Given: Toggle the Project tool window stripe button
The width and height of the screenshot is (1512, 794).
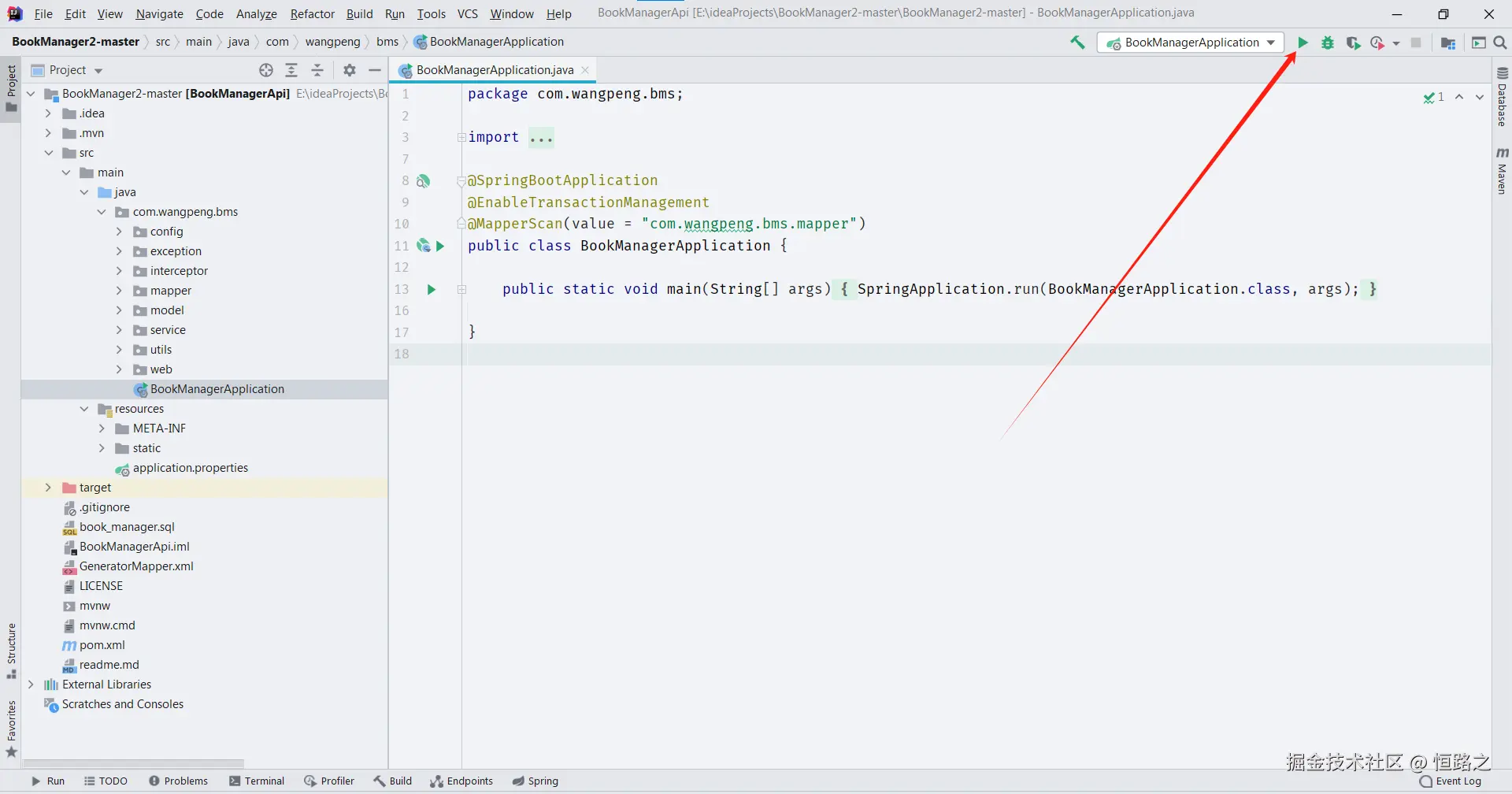Looking at the screenshot, I should tap(11, 88).
